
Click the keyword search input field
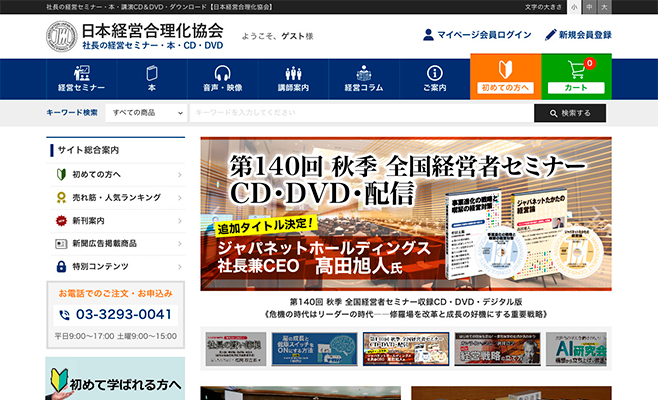pos(362,113)
